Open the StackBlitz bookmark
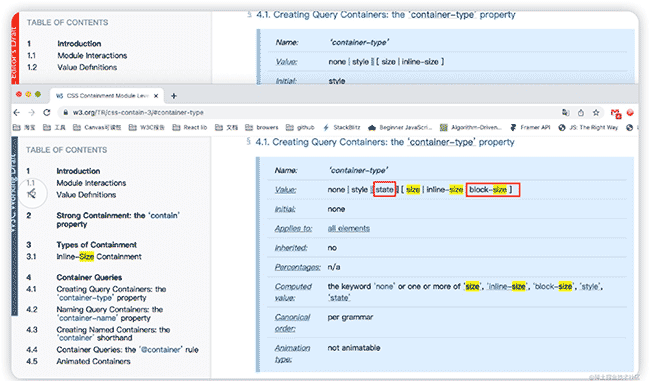The image size is (650, 381). (x=342, y=127)
